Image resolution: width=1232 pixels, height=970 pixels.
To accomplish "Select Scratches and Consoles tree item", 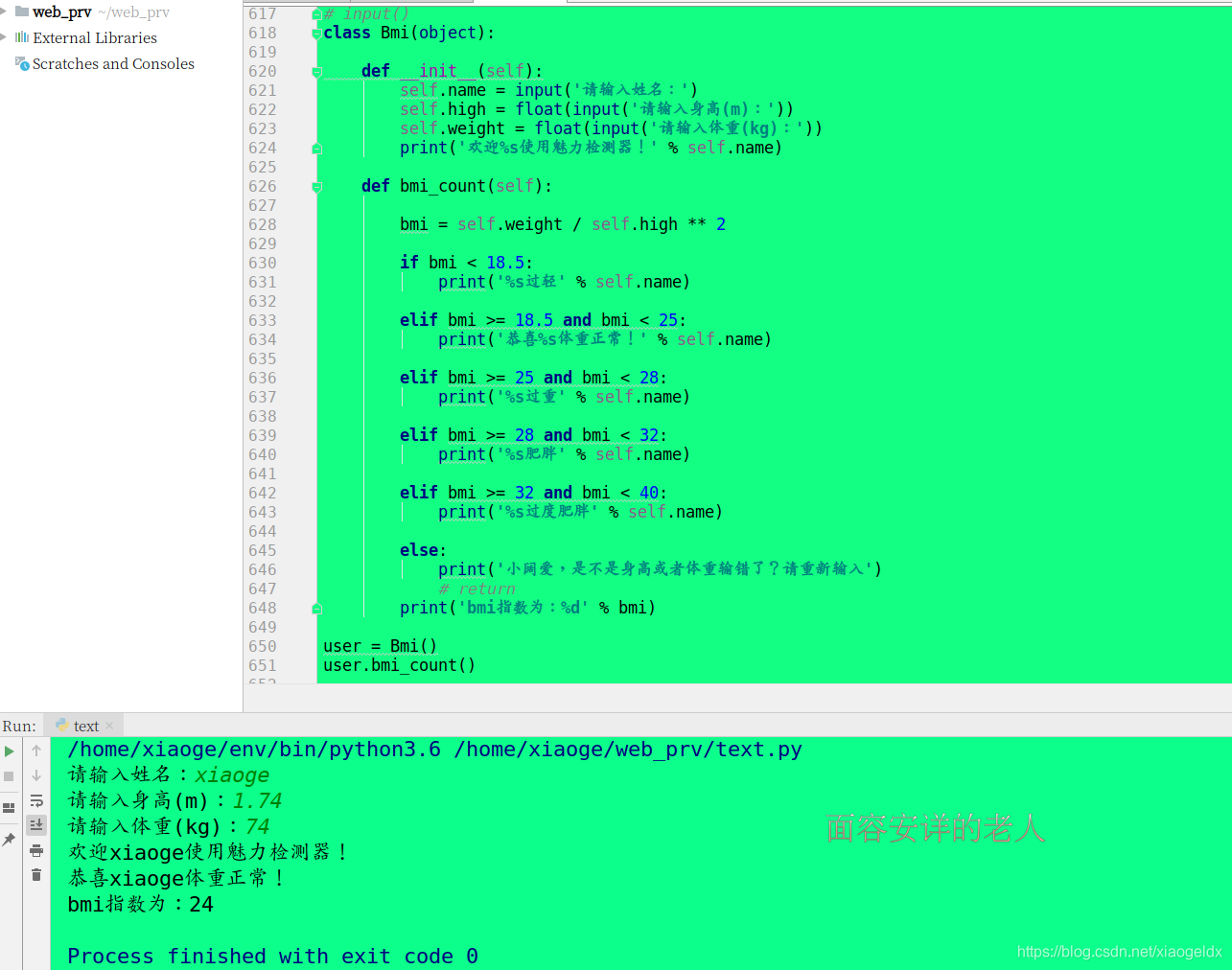I will click(x=113, y=63).
